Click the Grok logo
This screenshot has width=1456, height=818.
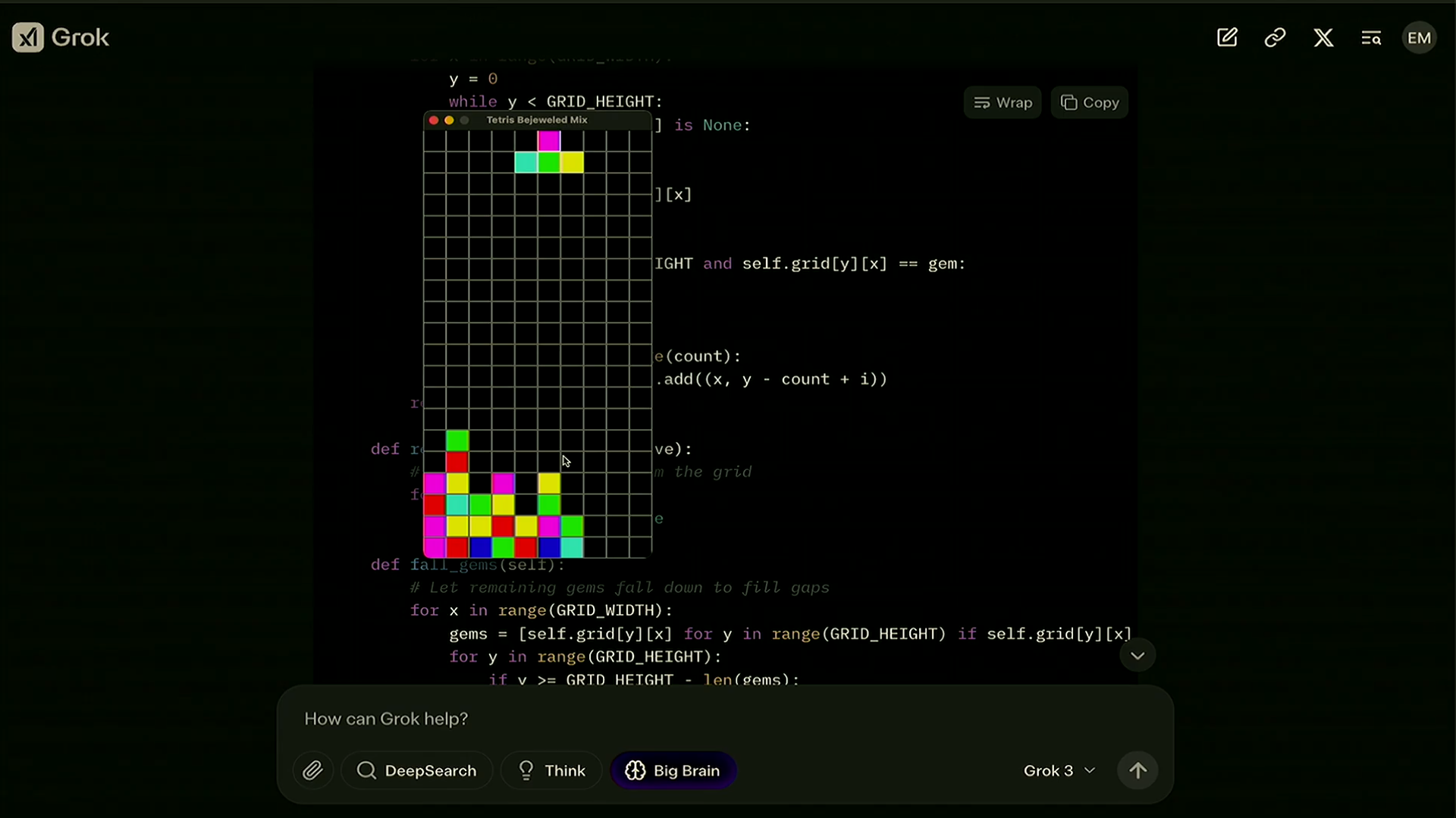coord(61,37)
